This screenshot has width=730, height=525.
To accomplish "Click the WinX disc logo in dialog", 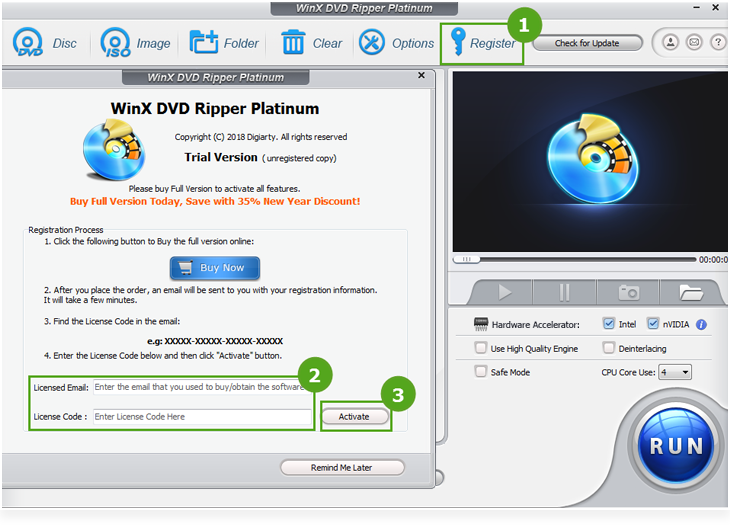I will click(x=115, y=149).
